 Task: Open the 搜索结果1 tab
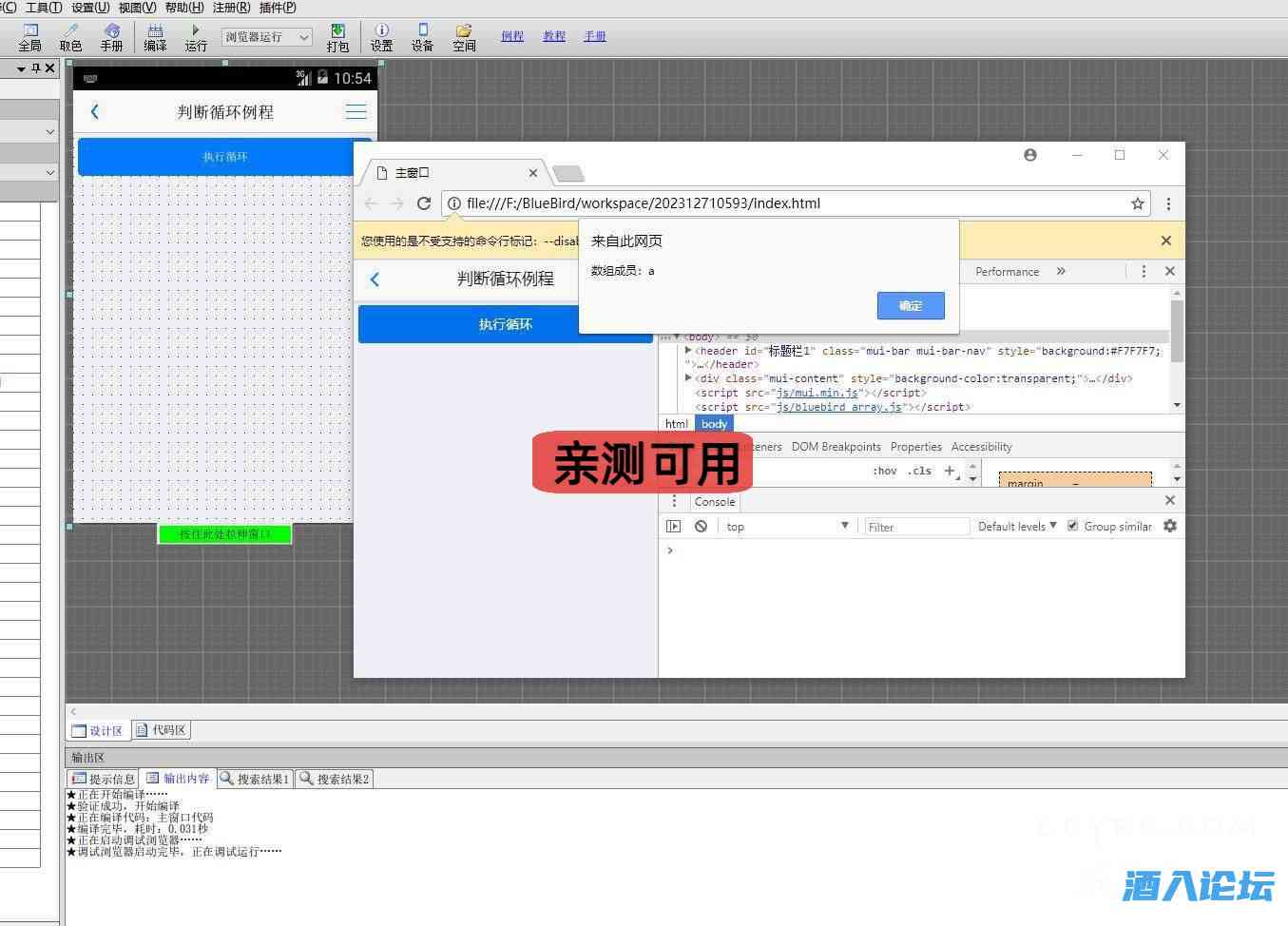click(255, 779)
